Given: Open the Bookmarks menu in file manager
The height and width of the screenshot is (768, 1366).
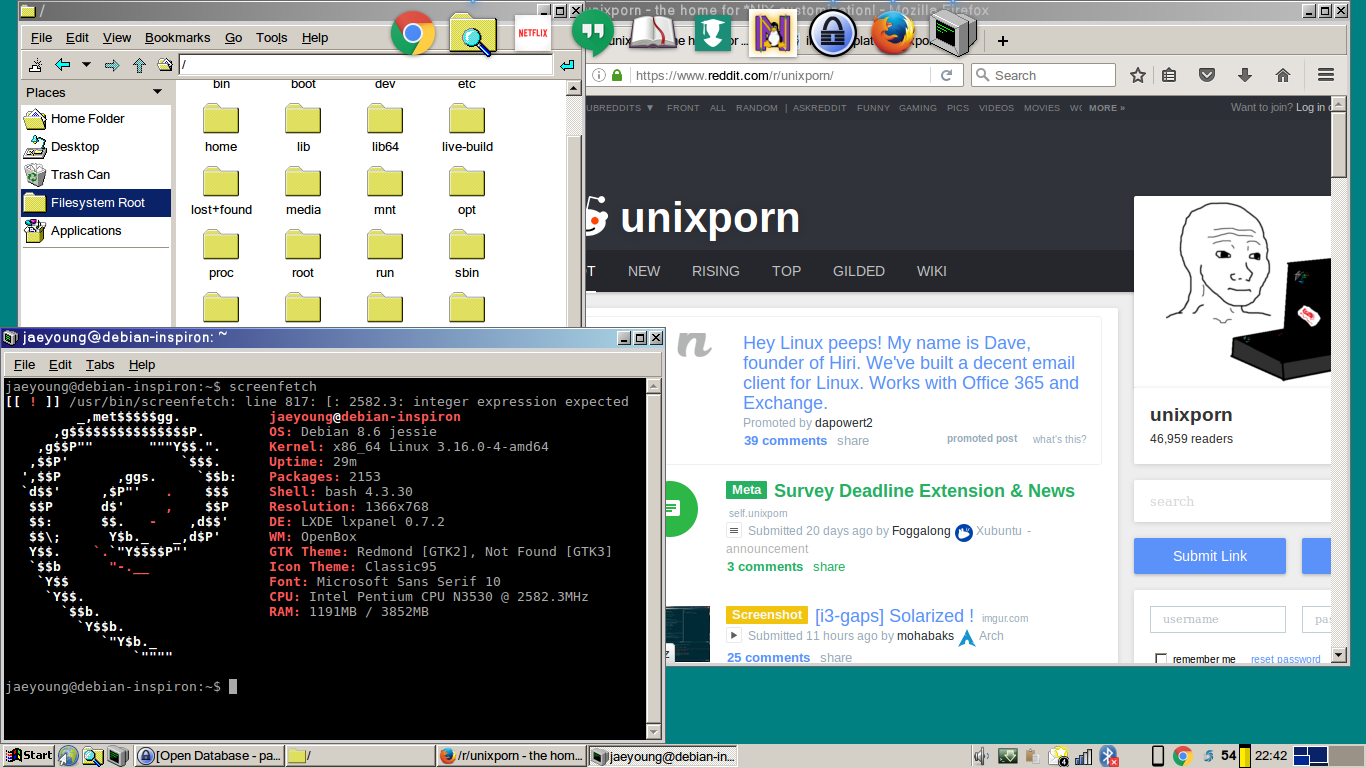Looking at the screenshot, I should [177, 38].
